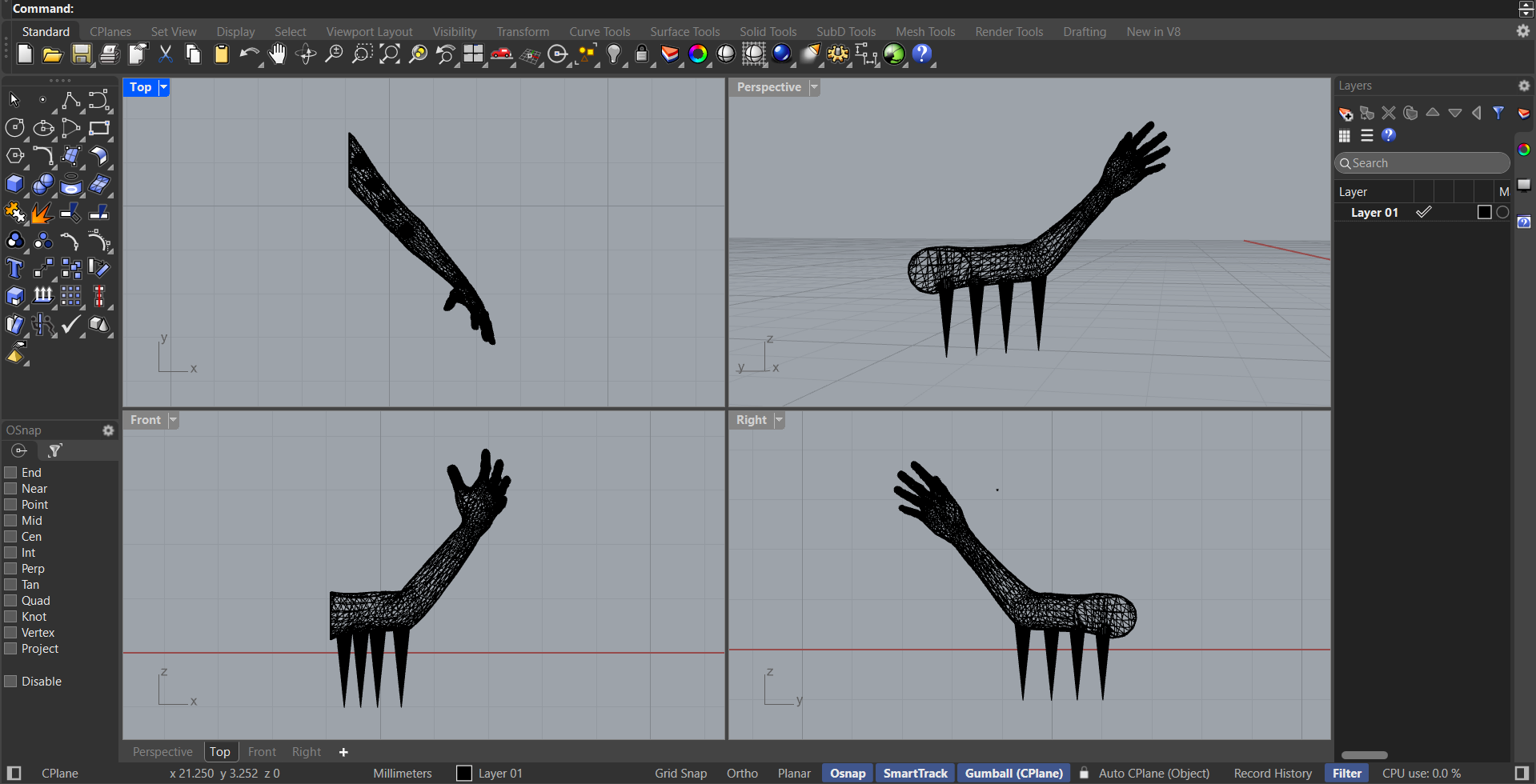Save the model with the floppy disk icon
This screenshot has height=784, width=1536.
click(81, 54)
